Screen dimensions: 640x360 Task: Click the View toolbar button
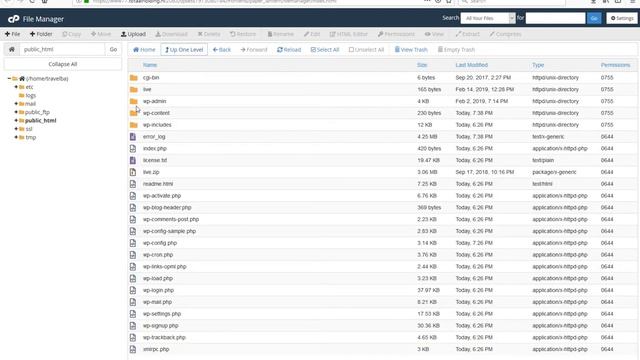coord(434,34)
